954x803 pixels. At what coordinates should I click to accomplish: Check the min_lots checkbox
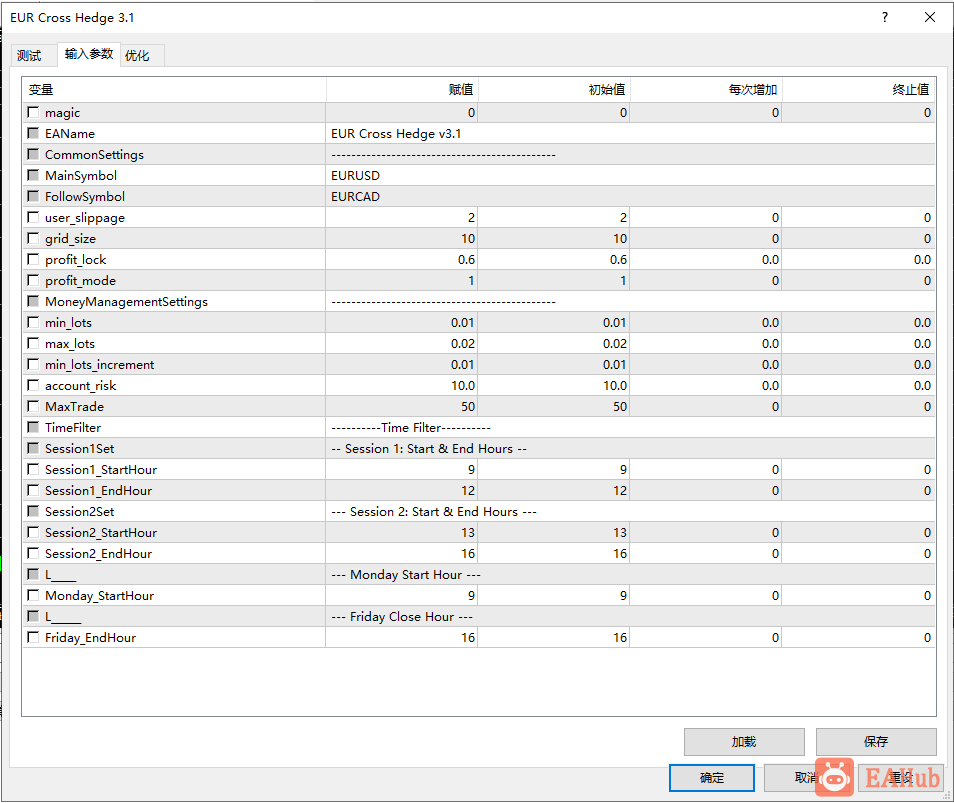tap(33, 322)
